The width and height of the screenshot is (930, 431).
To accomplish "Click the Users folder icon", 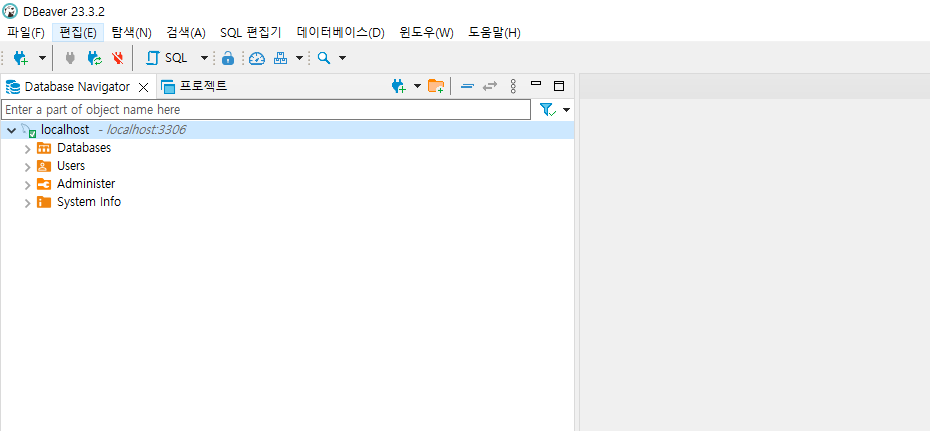I will point(44,166).
